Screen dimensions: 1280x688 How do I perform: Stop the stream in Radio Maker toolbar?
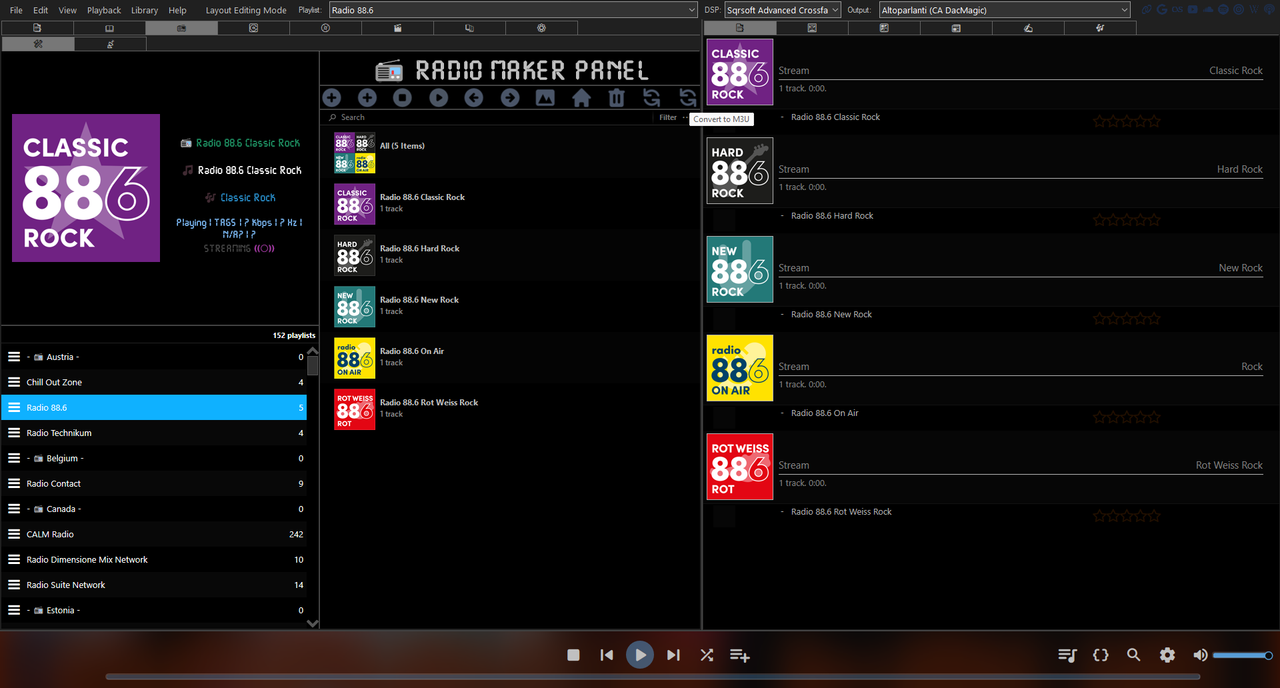403,97
